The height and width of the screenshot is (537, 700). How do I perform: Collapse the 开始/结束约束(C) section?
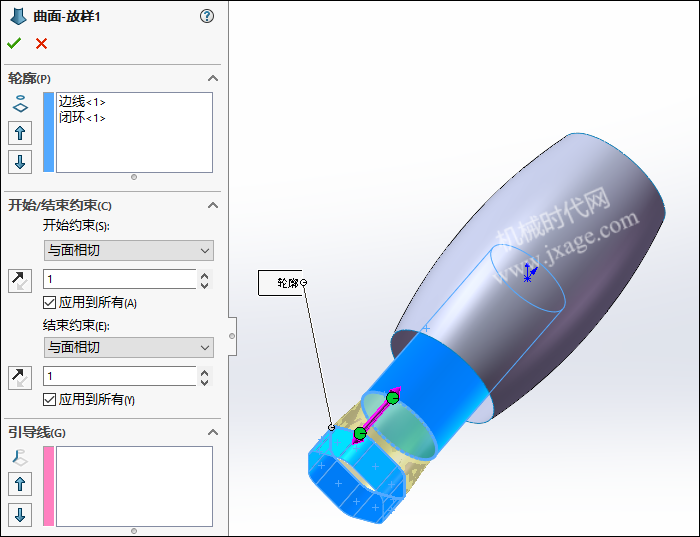[x=213, y=205]
